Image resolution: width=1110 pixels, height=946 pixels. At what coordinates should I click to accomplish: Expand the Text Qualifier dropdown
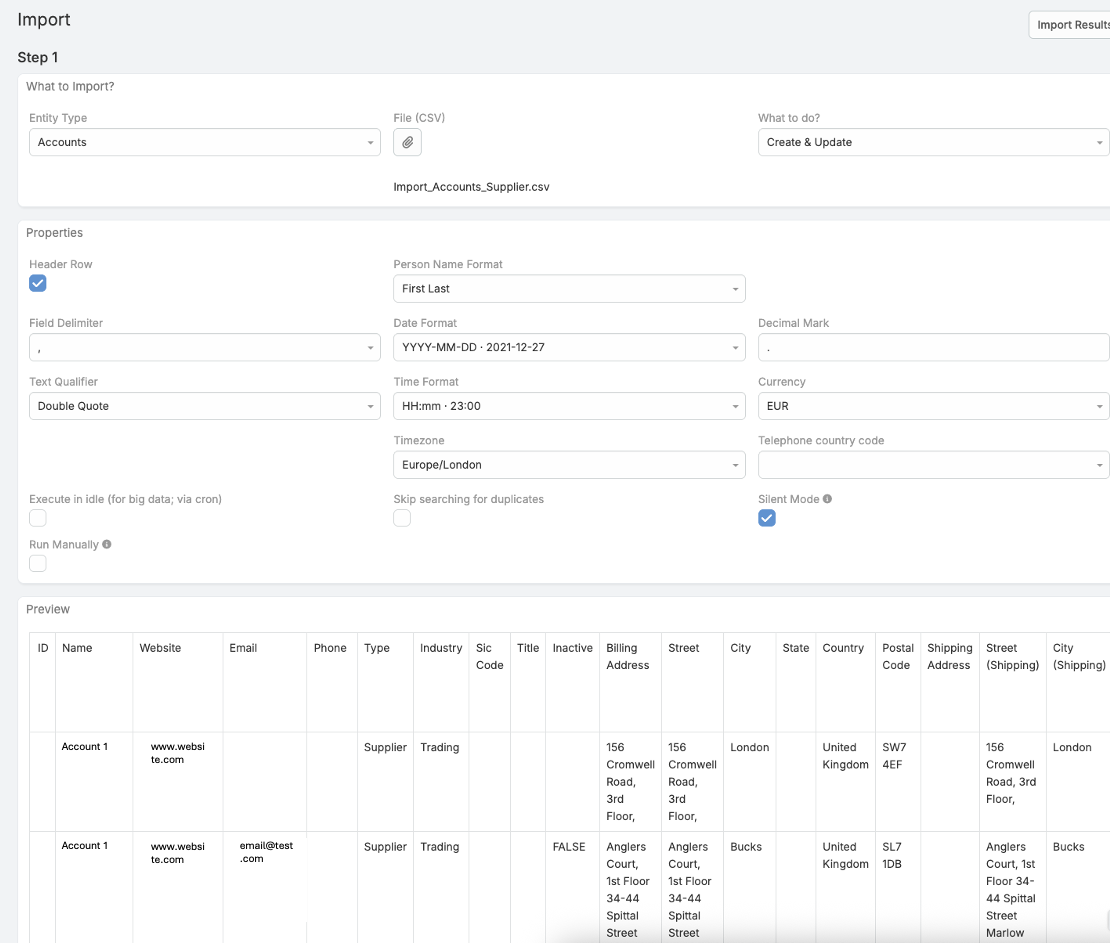tap(204, 407)
